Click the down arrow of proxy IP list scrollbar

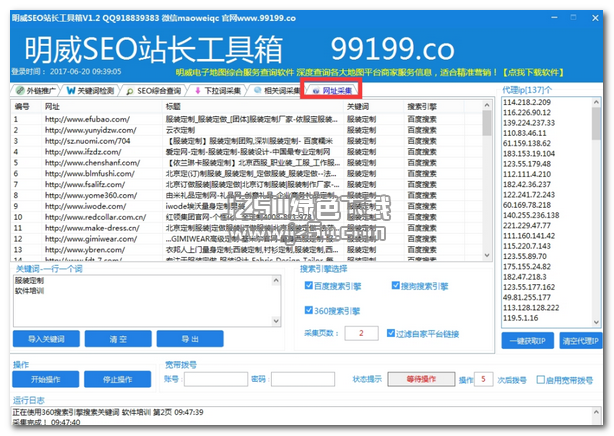pyautogui.click(x=596, y=322)
